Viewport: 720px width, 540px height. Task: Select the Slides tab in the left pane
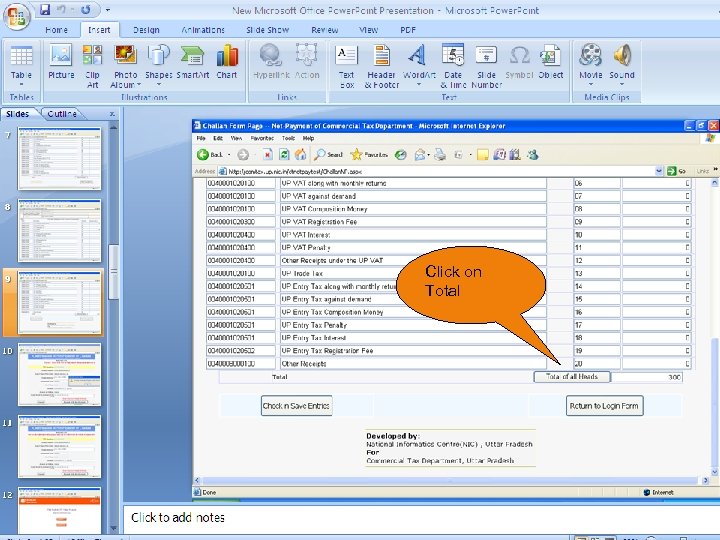18,114
